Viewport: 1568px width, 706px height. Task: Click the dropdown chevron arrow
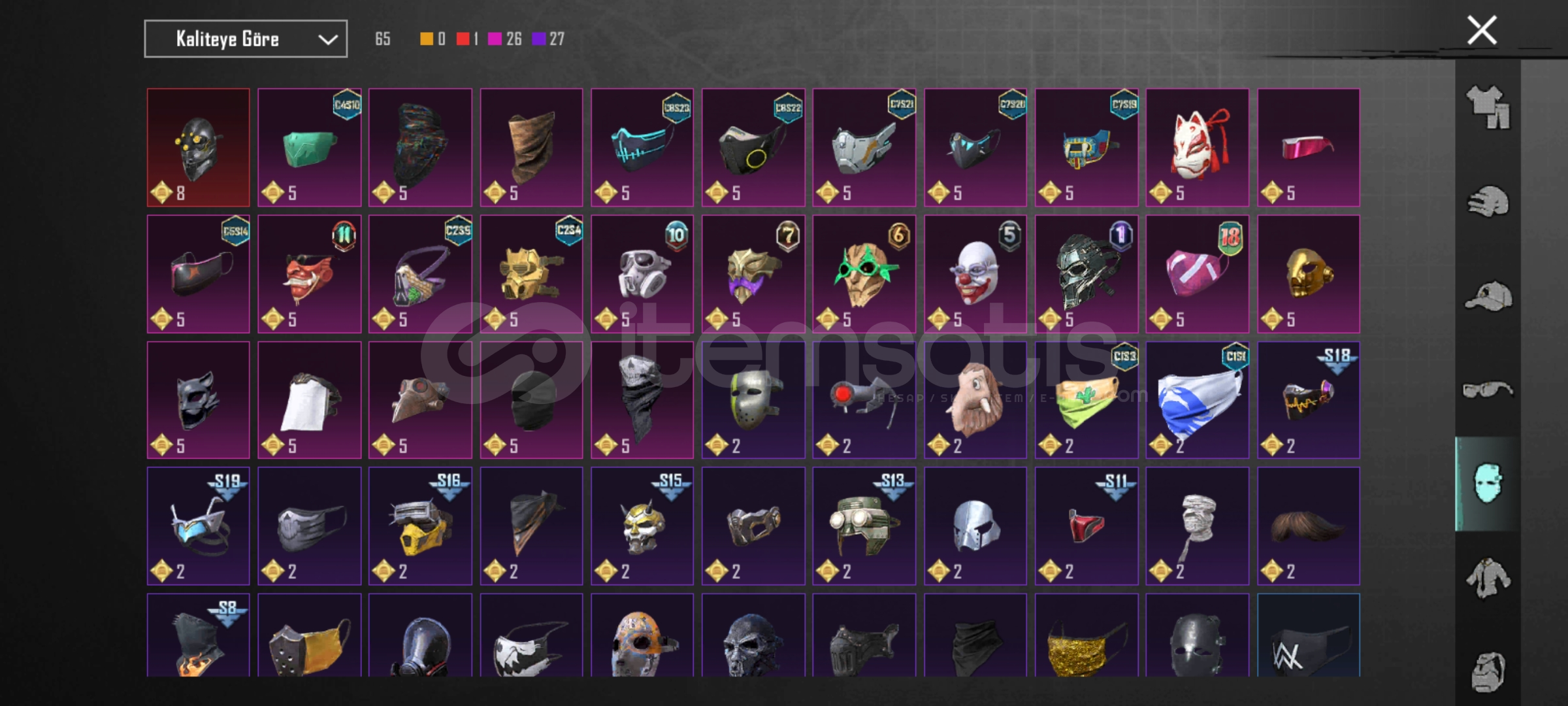pos(327,40)
